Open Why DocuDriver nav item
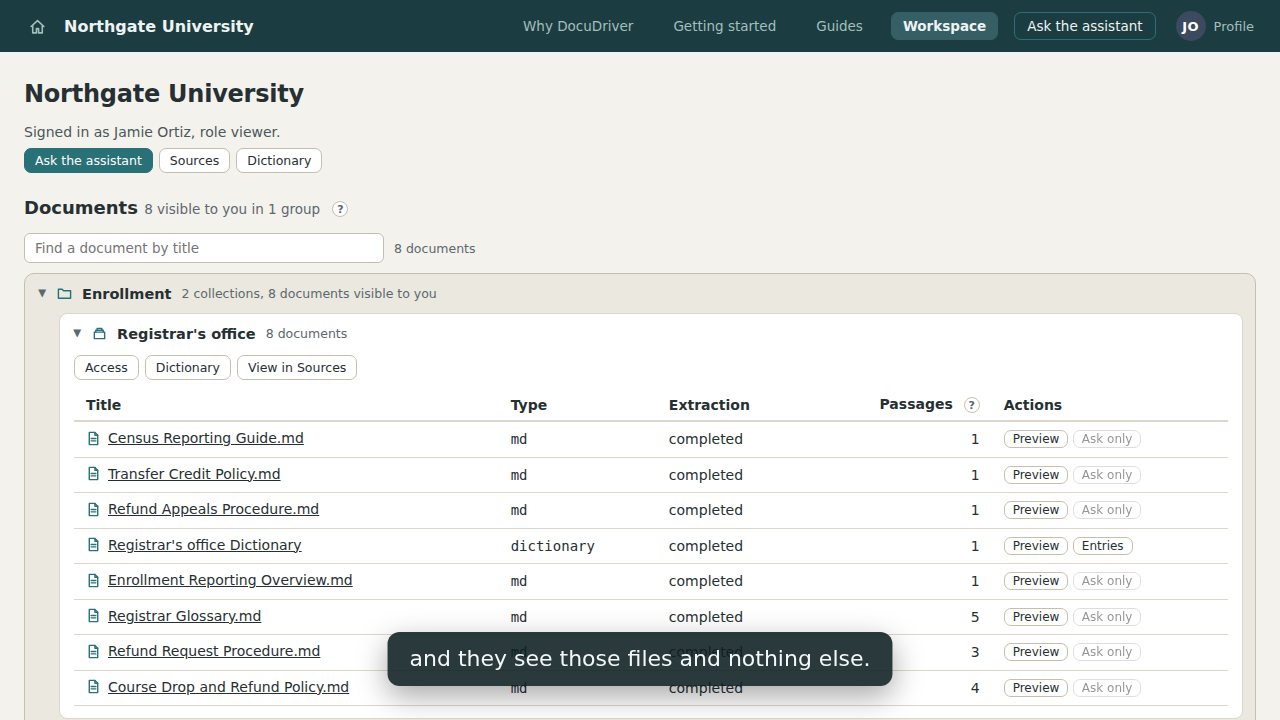Viewport: 1280px width, 720px height. coord(578,26)
